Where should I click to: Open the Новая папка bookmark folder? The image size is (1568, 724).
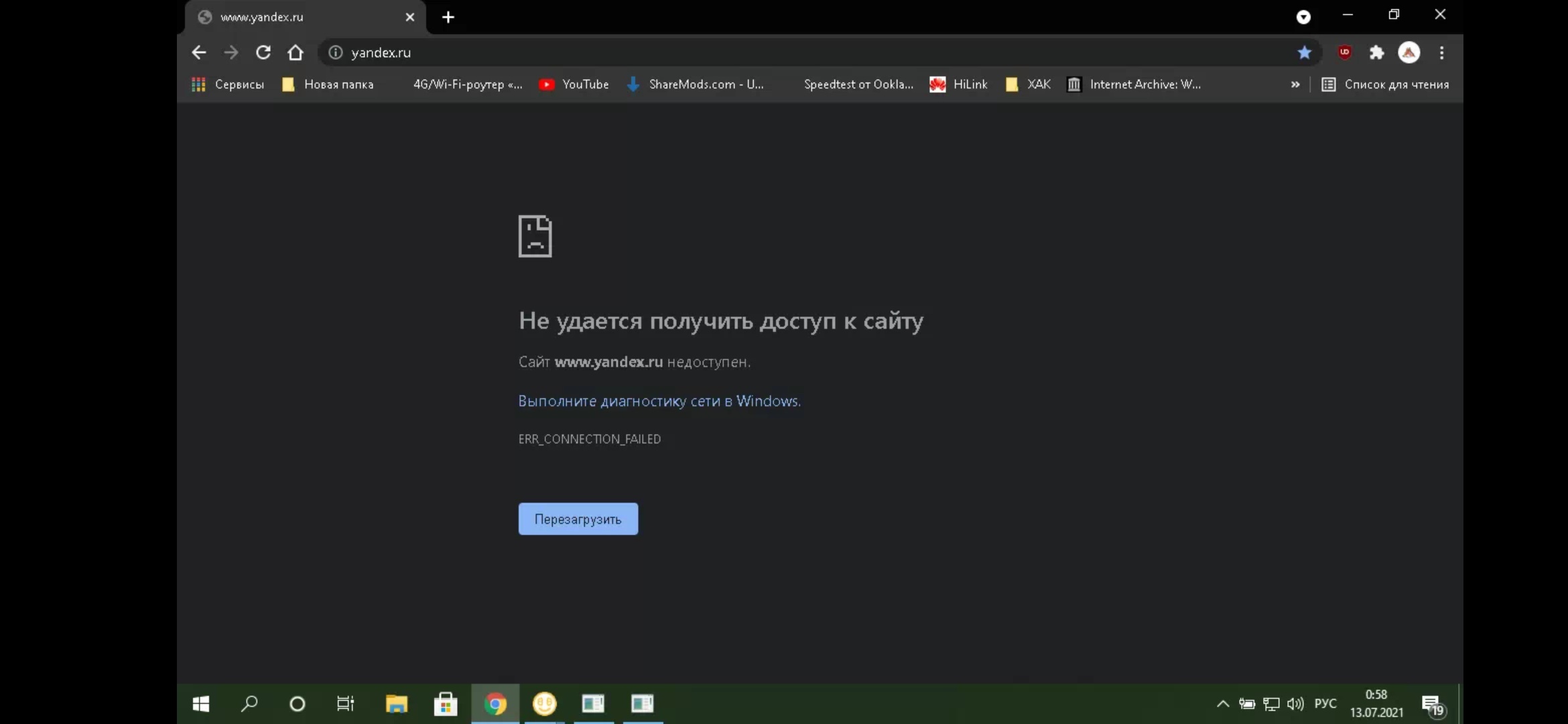328,84
